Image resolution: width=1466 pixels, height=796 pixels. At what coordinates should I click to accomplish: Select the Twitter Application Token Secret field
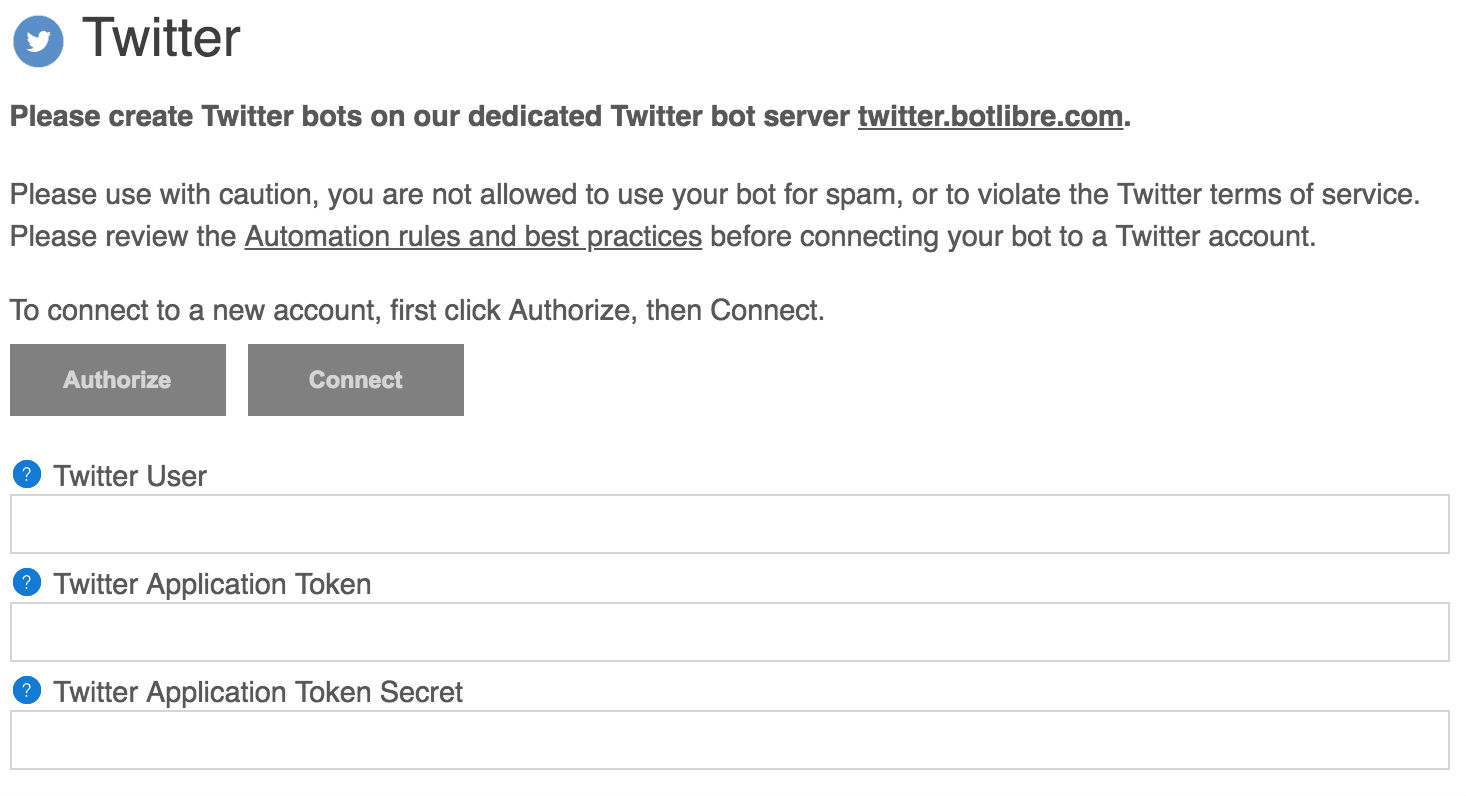[729, 740]
